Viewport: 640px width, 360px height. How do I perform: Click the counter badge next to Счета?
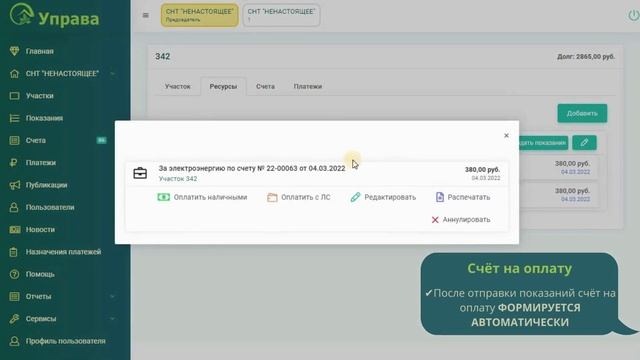[101, 140]
